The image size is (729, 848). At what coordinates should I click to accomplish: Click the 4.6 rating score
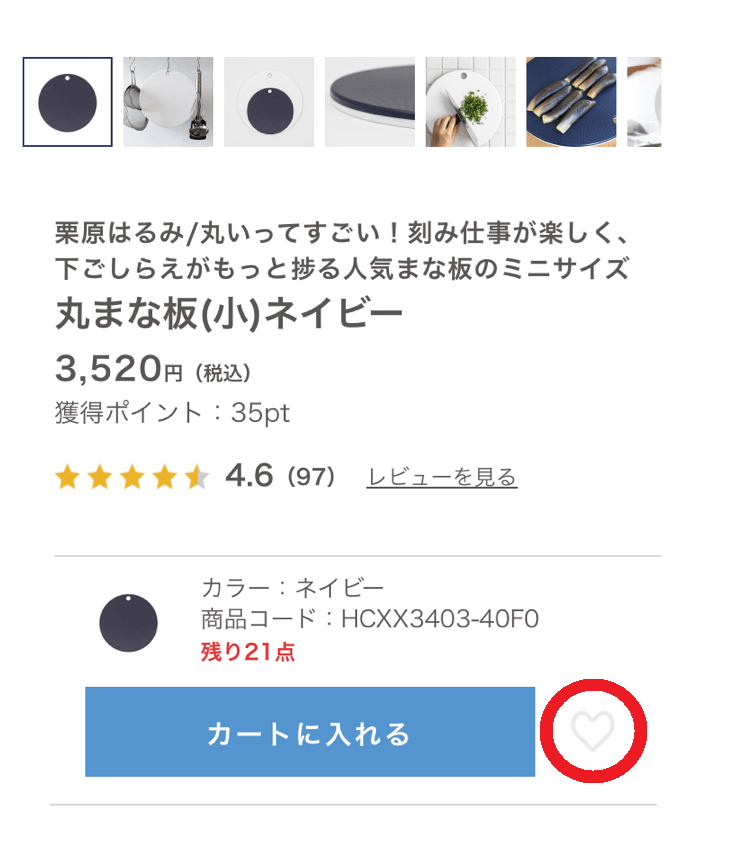(x=249, y=476)
